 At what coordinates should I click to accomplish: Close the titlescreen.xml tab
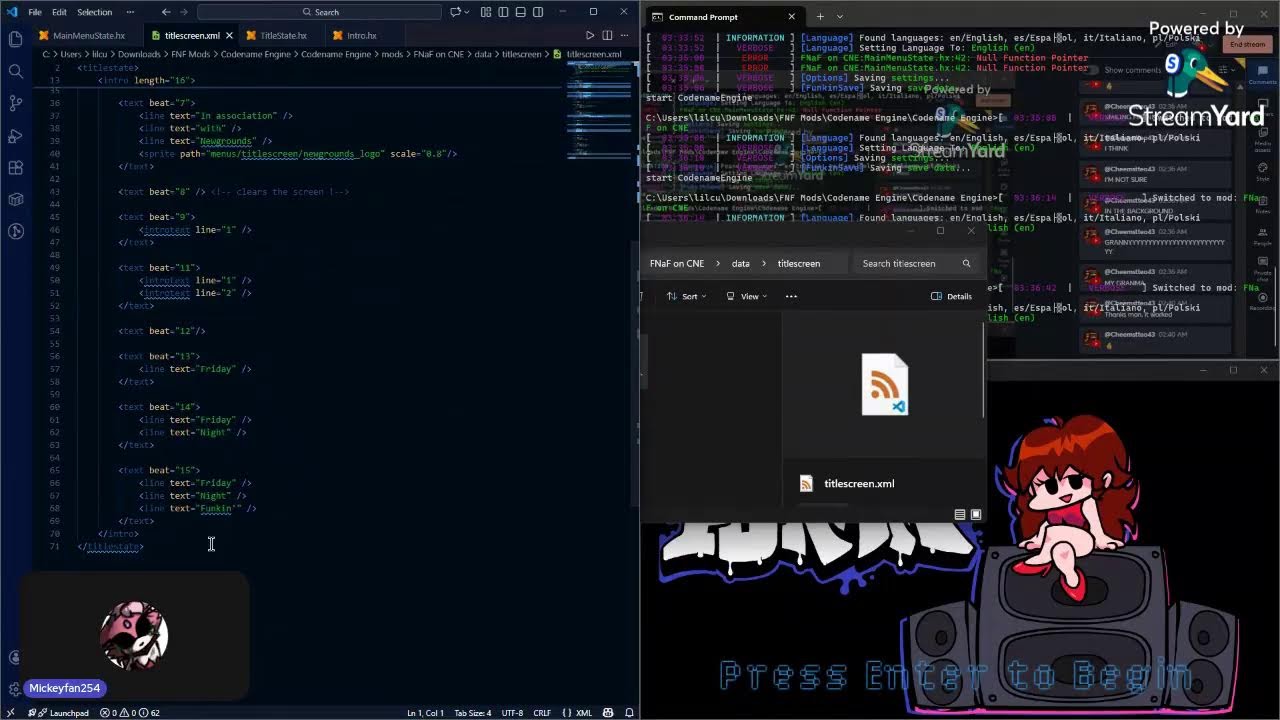(x=229, y=36)
